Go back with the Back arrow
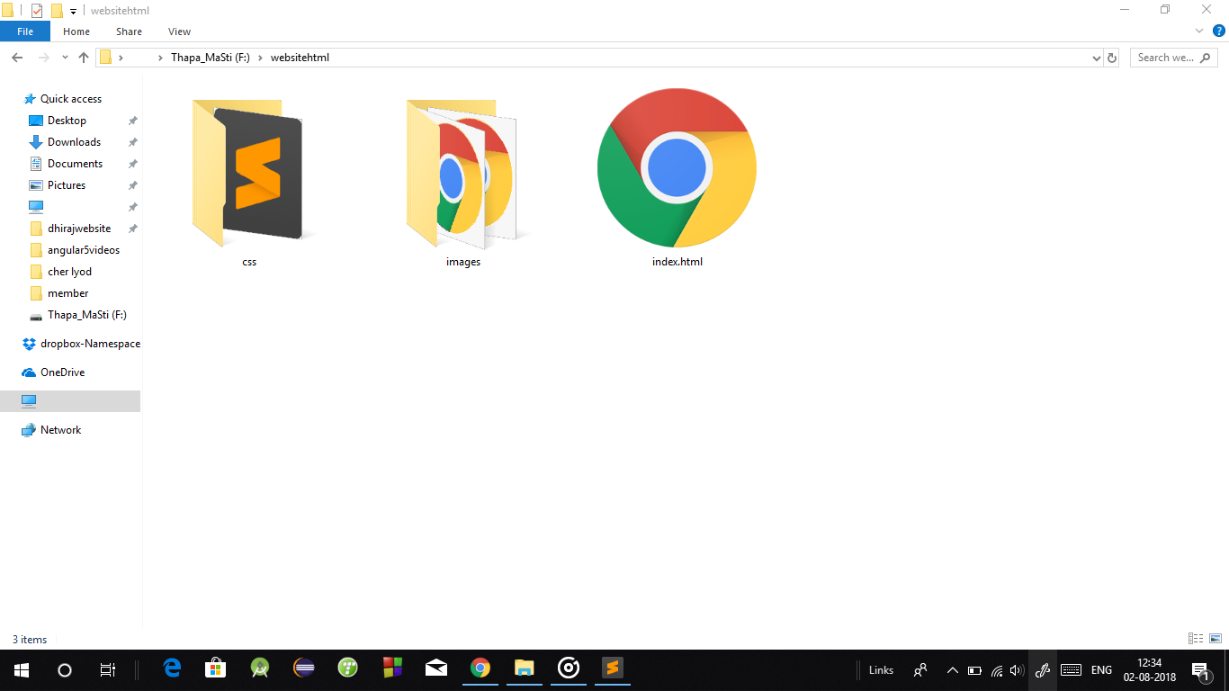Image resolution: width=1229 pixels, height=691 pixels. (17, 58)
